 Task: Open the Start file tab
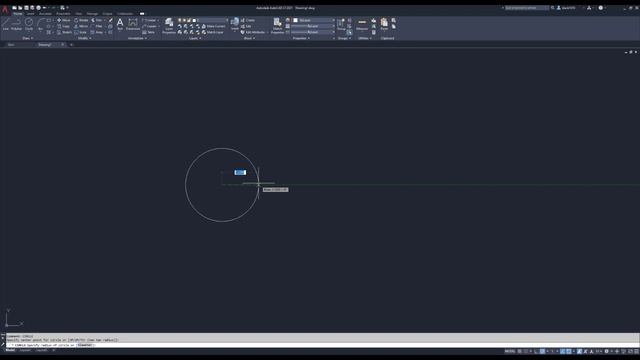point(11,44)
